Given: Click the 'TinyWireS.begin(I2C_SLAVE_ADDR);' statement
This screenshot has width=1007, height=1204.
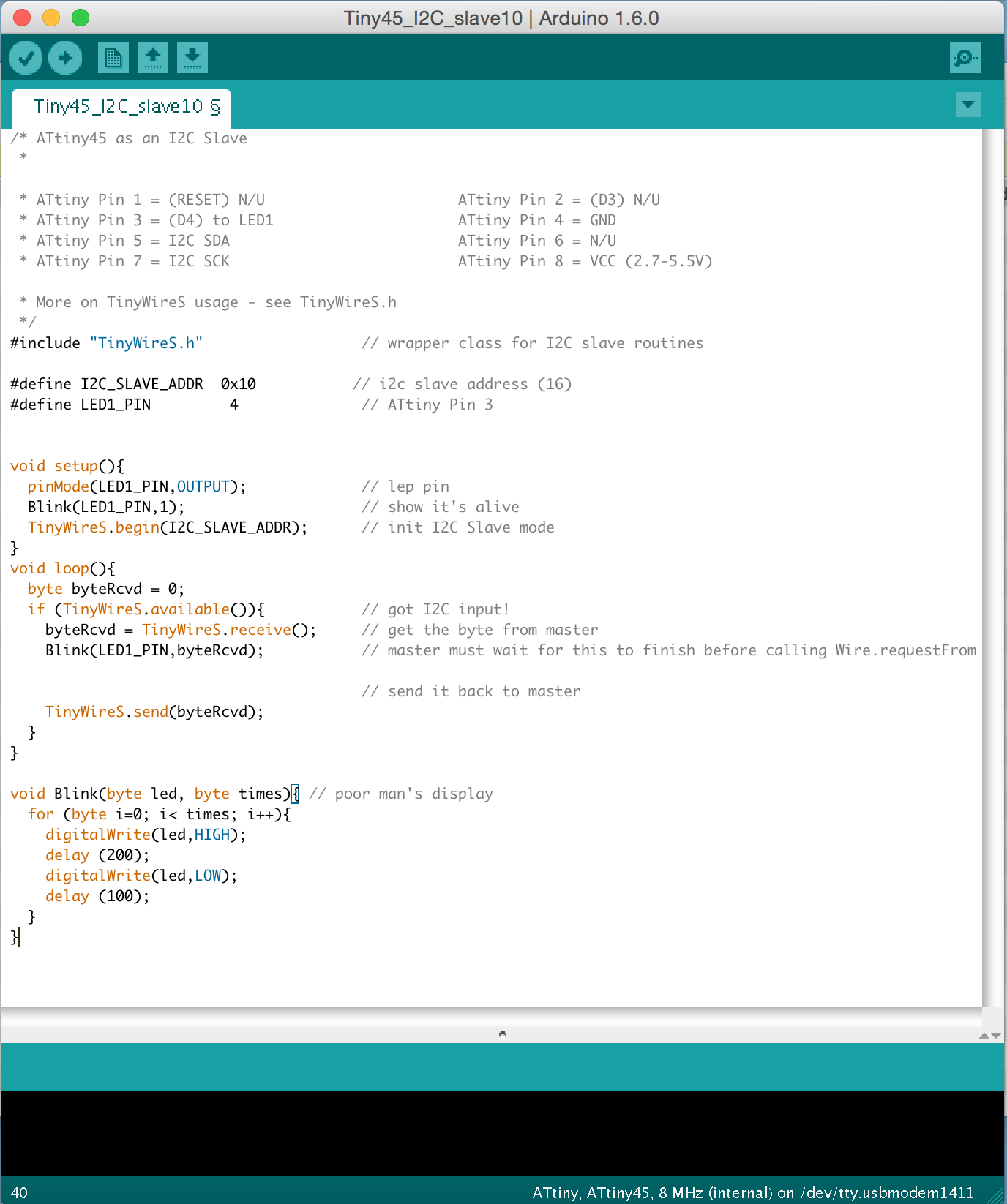Looking at the screenshot, I should pos(168,527).
